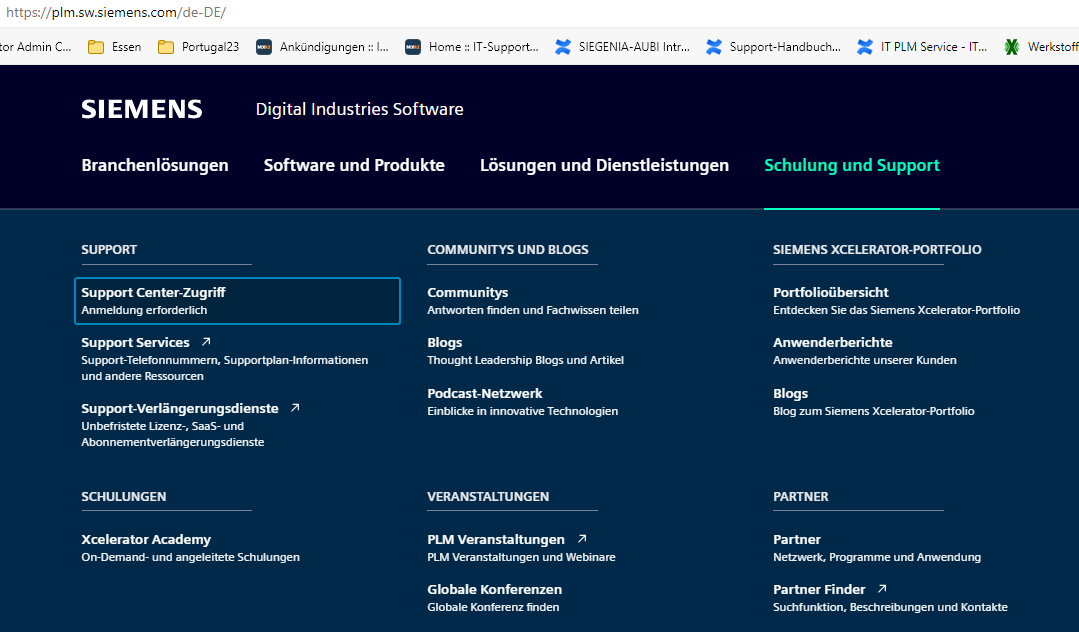This screenshot has height=632, width=1079.
Task: Open the Portfolioübersicht link
Action: pos(831,292)
